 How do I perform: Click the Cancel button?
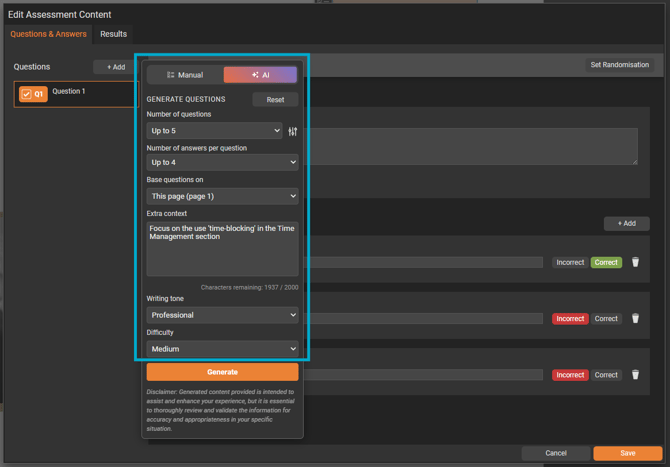coord(556,453)
